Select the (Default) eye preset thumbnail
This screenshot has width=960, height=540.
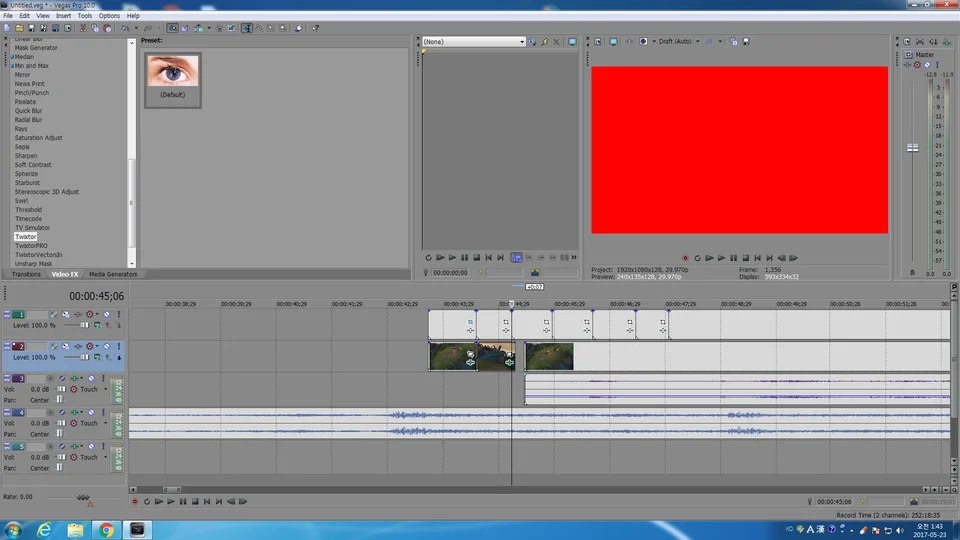(173, 80)
